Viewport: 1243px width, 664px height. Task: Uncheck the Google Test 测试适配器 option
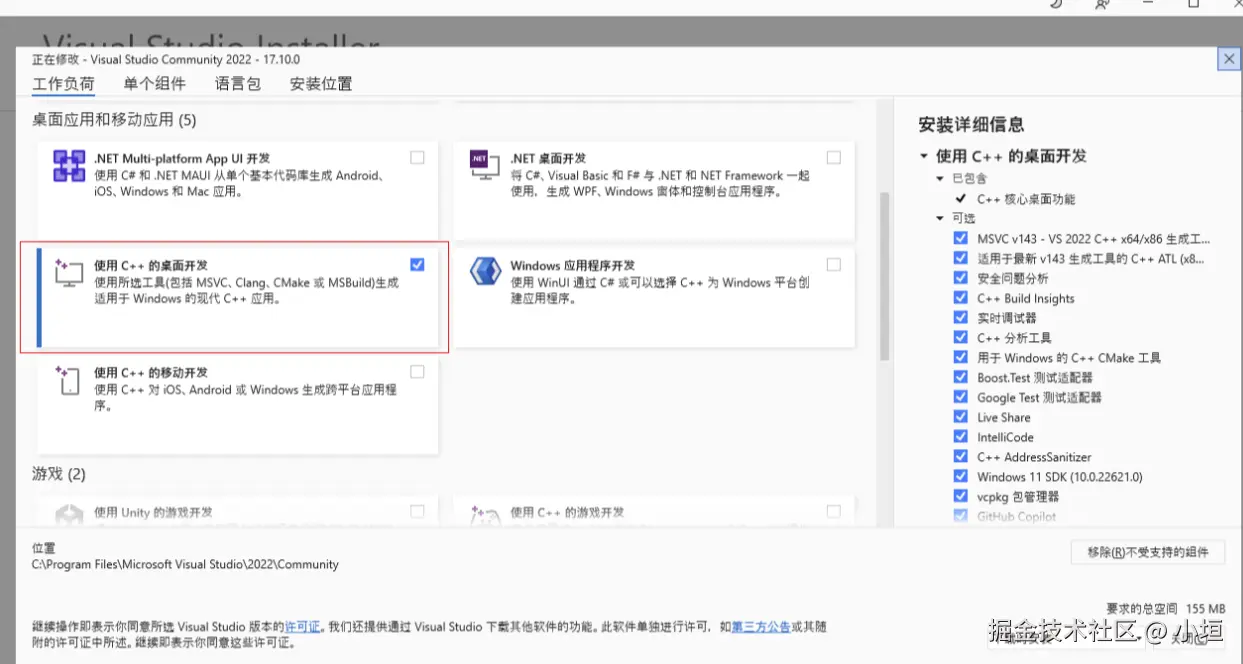point(961,397)
